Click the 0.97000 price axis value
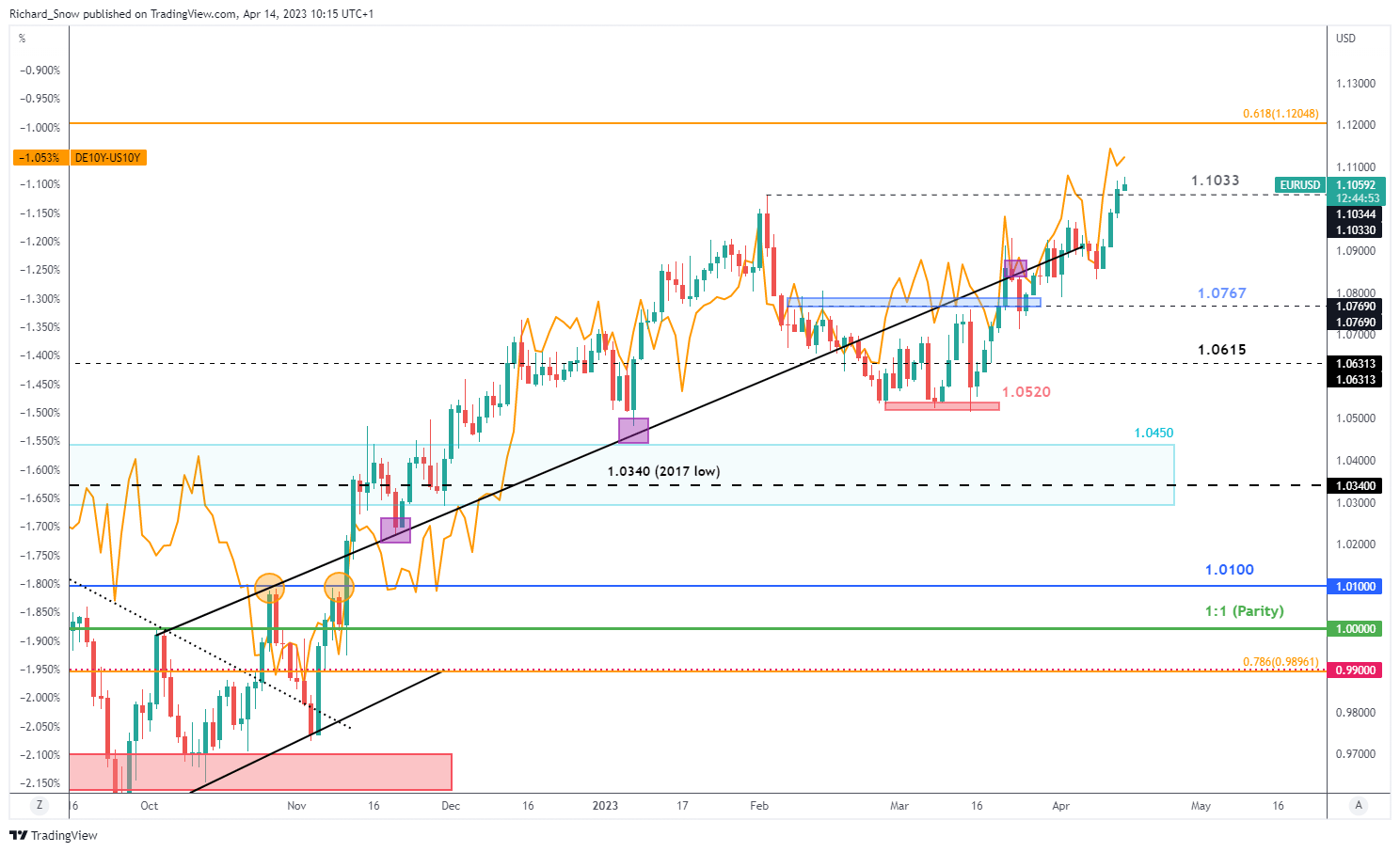This screenshot has height=852, width=1400. click(x=1356, y=754)
